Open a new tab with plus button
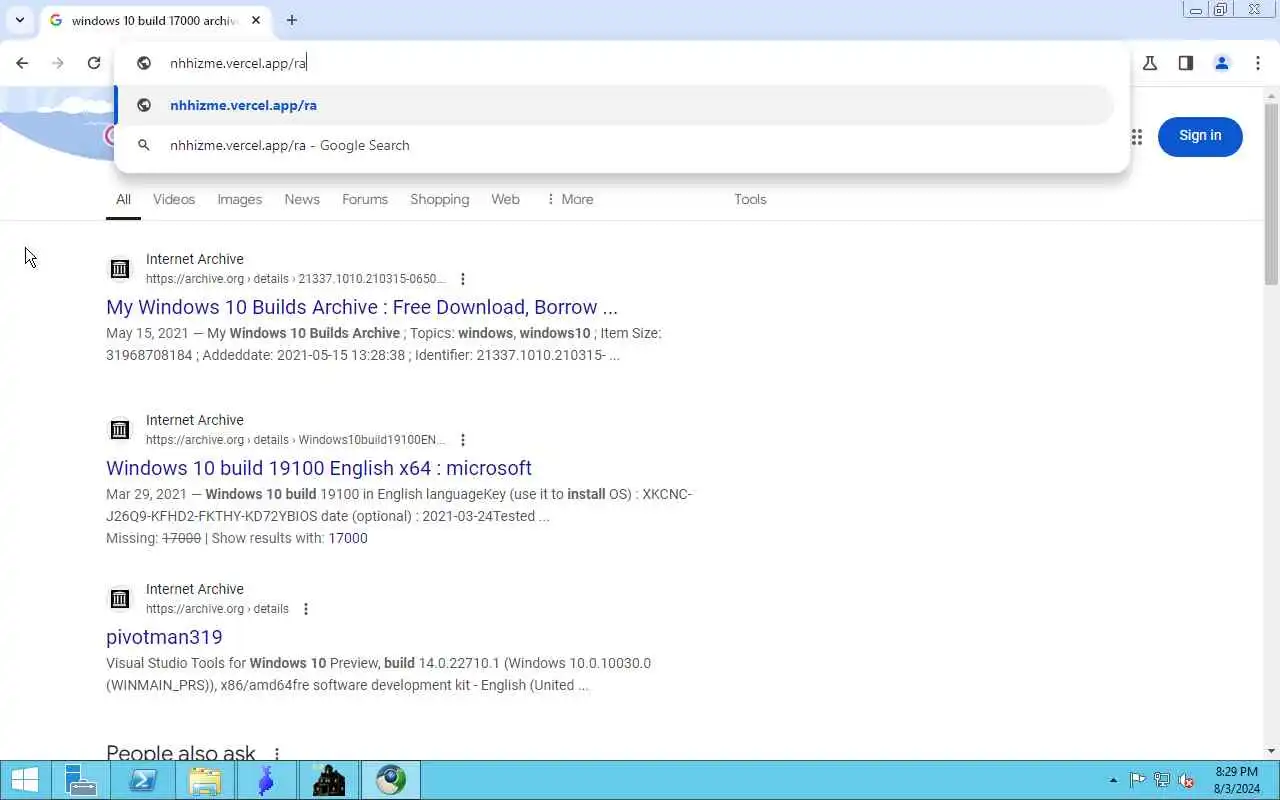 [x=291, y=20]
